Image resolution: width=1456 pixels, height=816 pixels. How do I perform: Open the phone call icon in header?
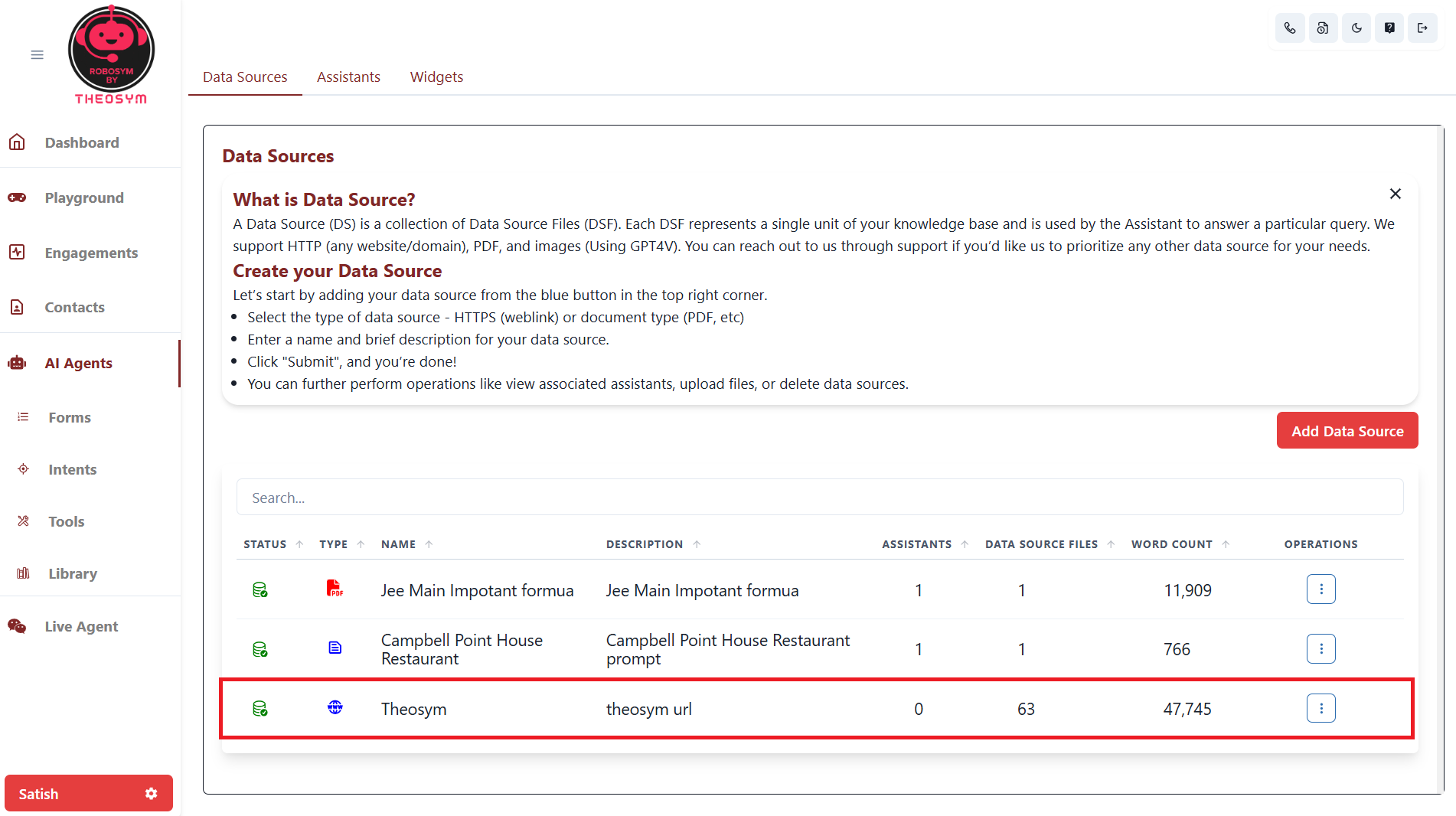coord(1290,28)
